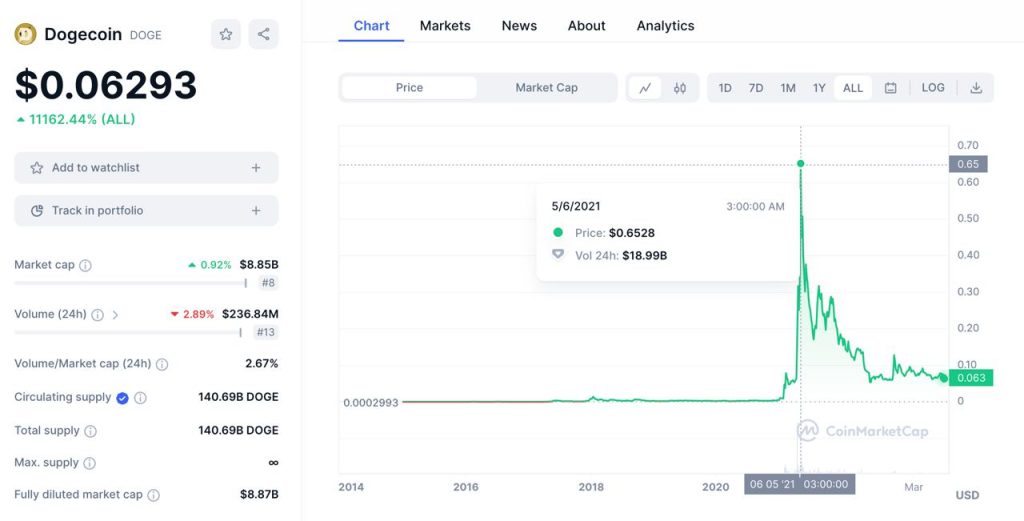1024x521 pixels.
Task: Open the Markets tab
Action: click(445, 26)
